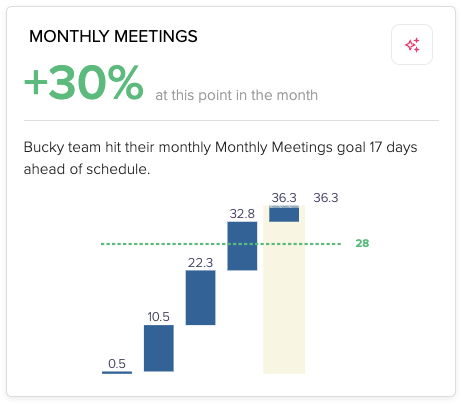Click the MONTHLY MEETINGS card title
Image resolution: width=462 pixels, height=404 pixels.
[x=113, y=36]
